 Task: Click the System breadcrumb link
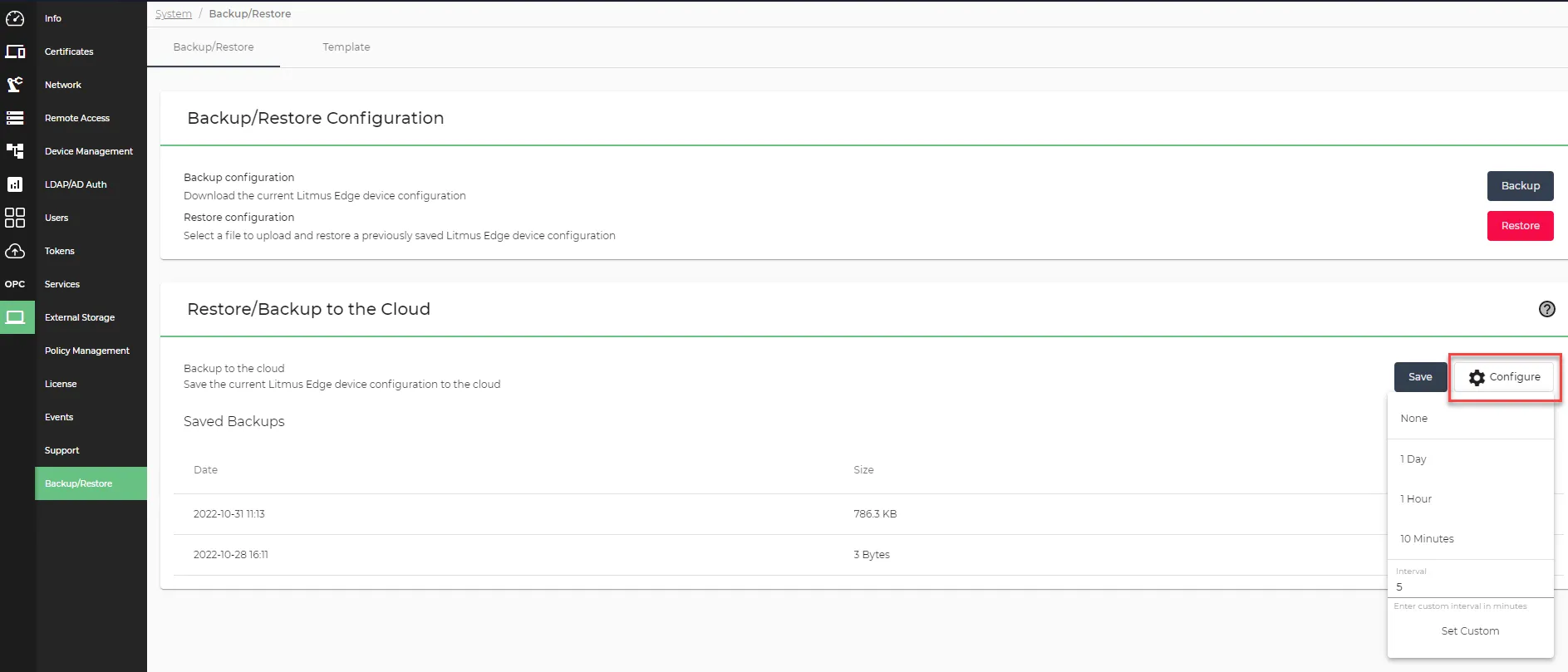(174, 14)
